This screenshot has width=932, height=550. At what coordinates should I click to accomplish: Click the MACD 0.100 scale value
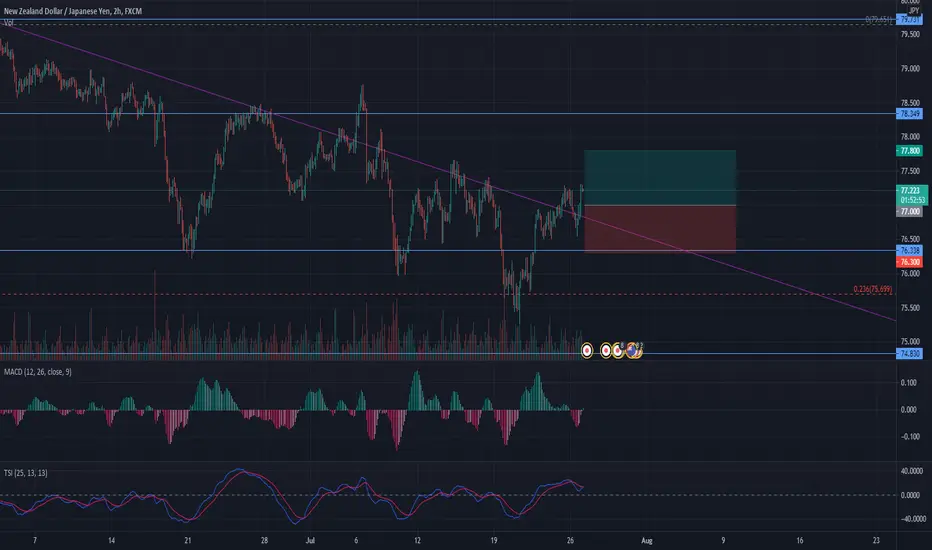pyautogui.click(x=908, y=382)
